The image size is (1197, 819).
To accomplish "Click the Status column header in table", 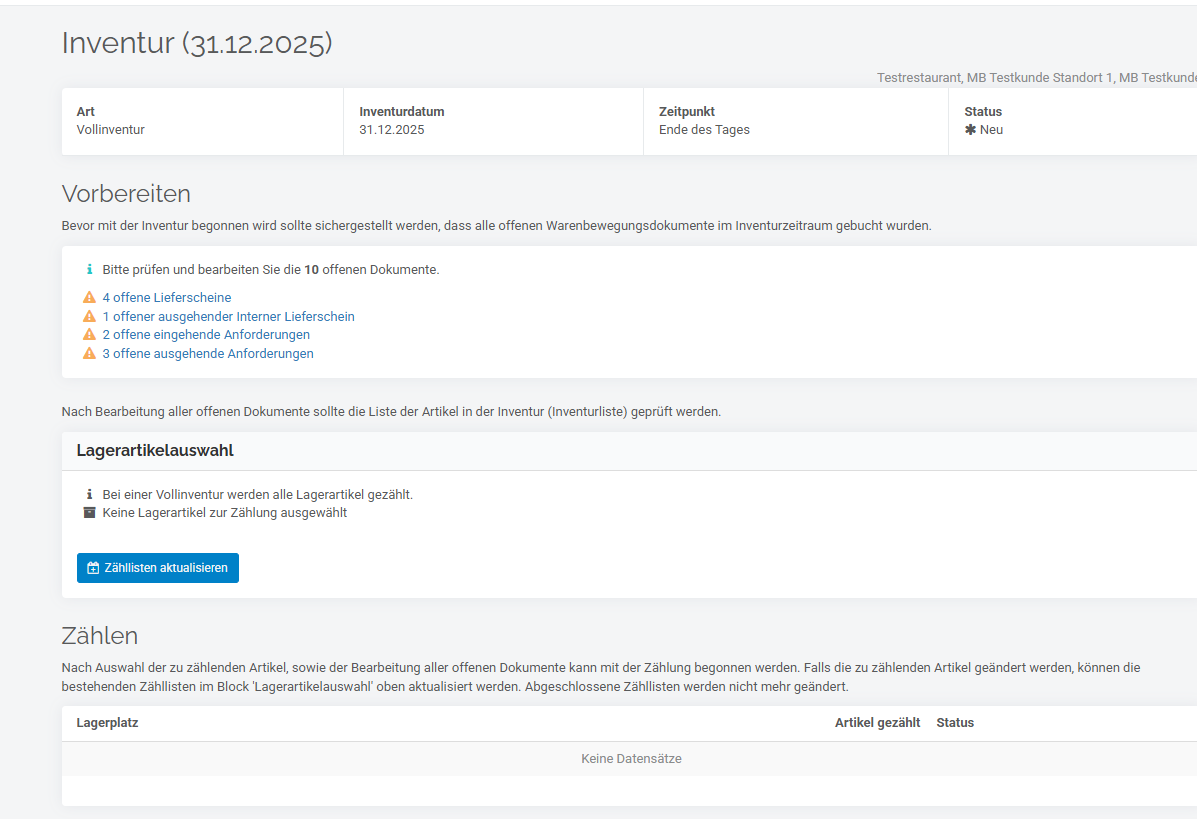I will pos(955,723).
